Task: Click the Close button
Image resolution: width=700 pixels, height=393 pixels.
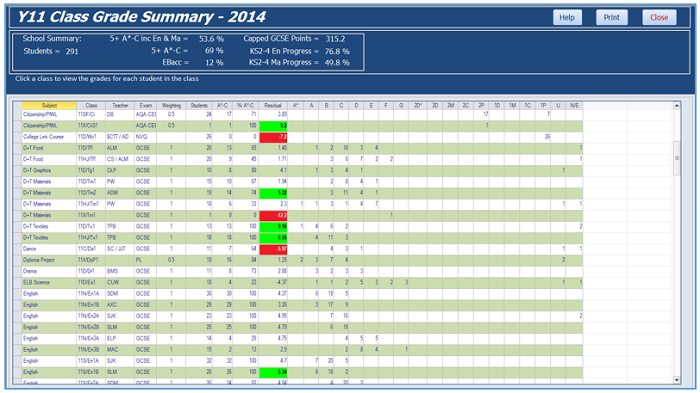Action: (x=659, y=17)
